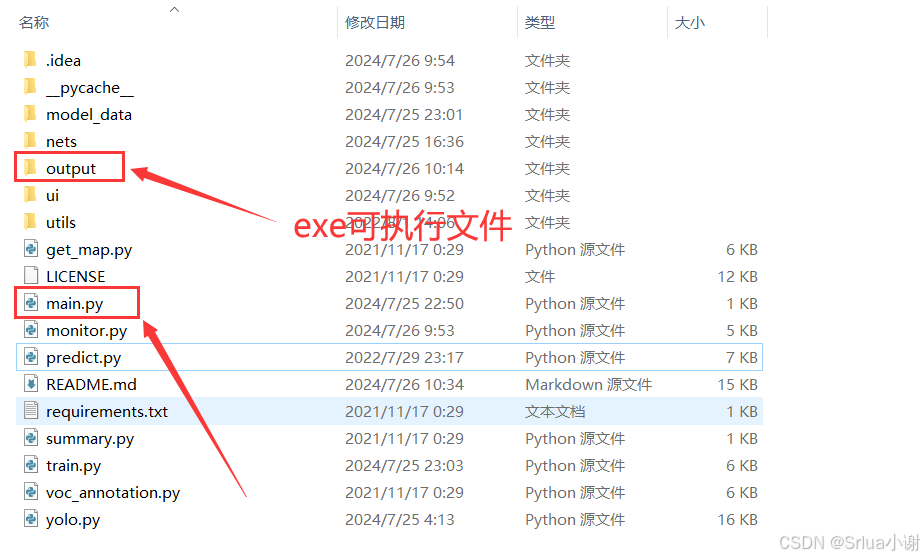
Task: Click the 16 KB size of yolo.py
Action: point(737,520)
